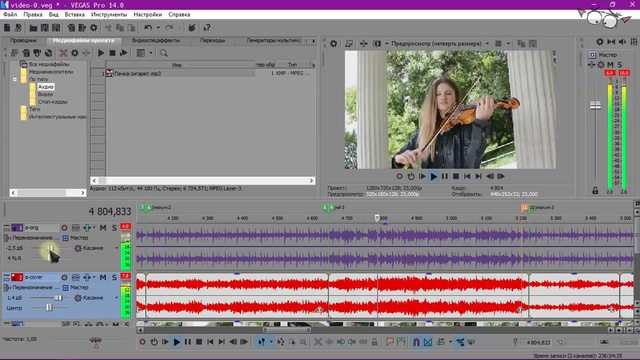
Task: Toggle auto ripple icon in timeline toolbar
Action: click(x=440, y=342)
